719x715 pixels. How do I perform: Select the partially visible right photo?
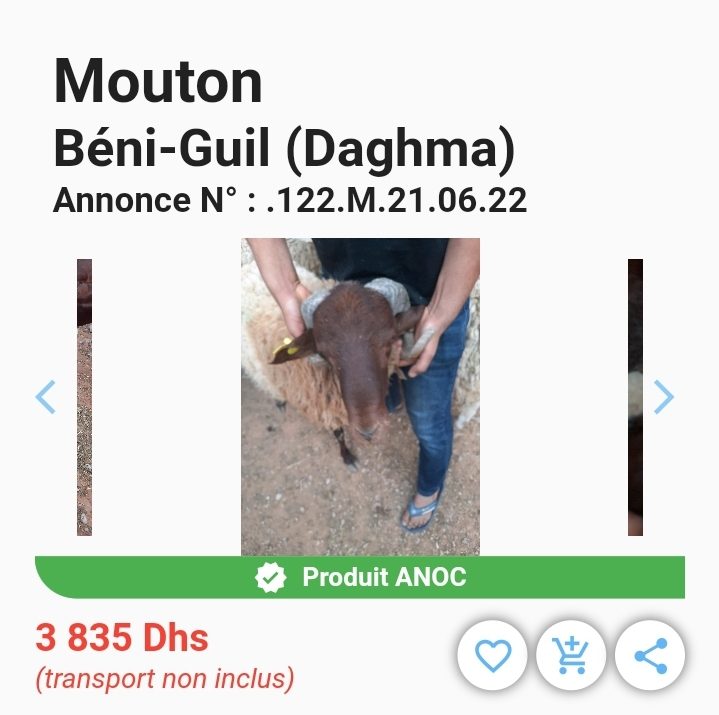636,397
